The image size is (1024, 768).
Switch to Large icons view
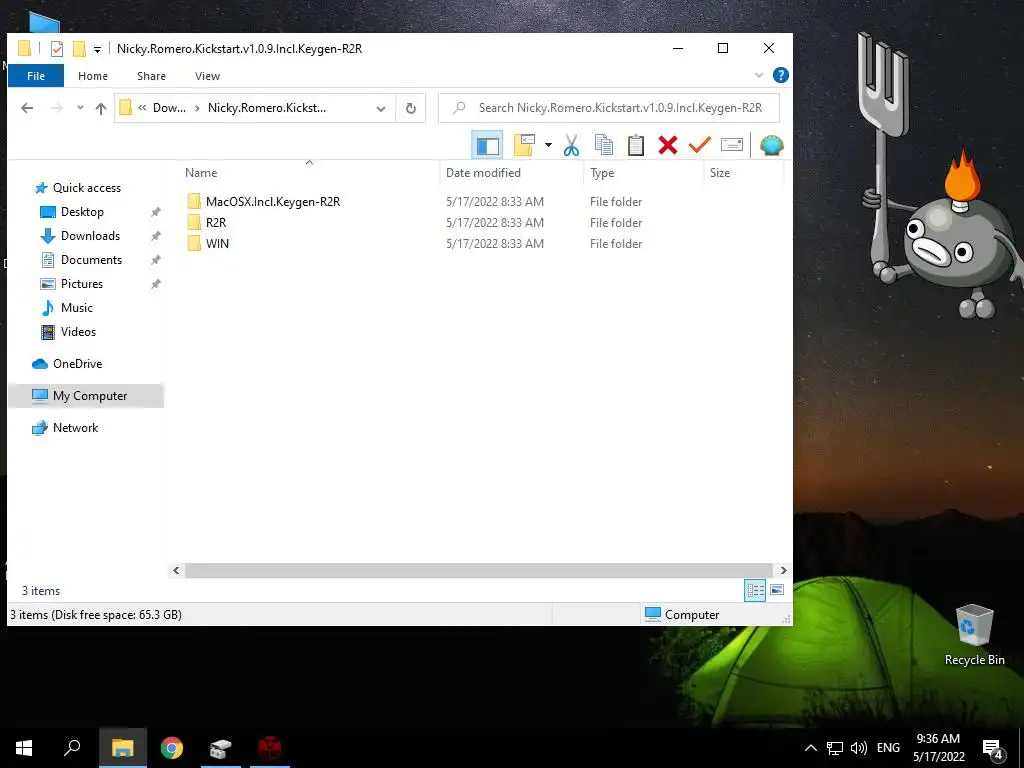tap(777, 590)
